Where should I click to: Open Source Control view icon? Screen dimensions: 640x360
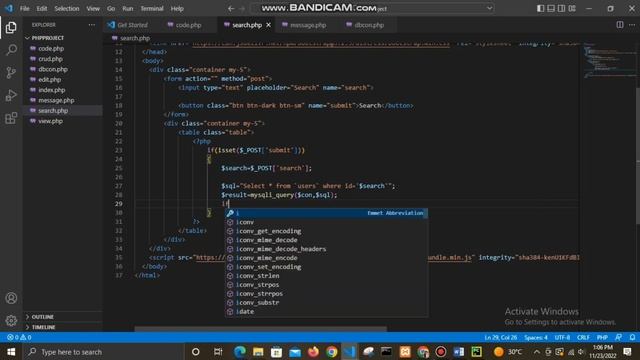click(11, 73)
